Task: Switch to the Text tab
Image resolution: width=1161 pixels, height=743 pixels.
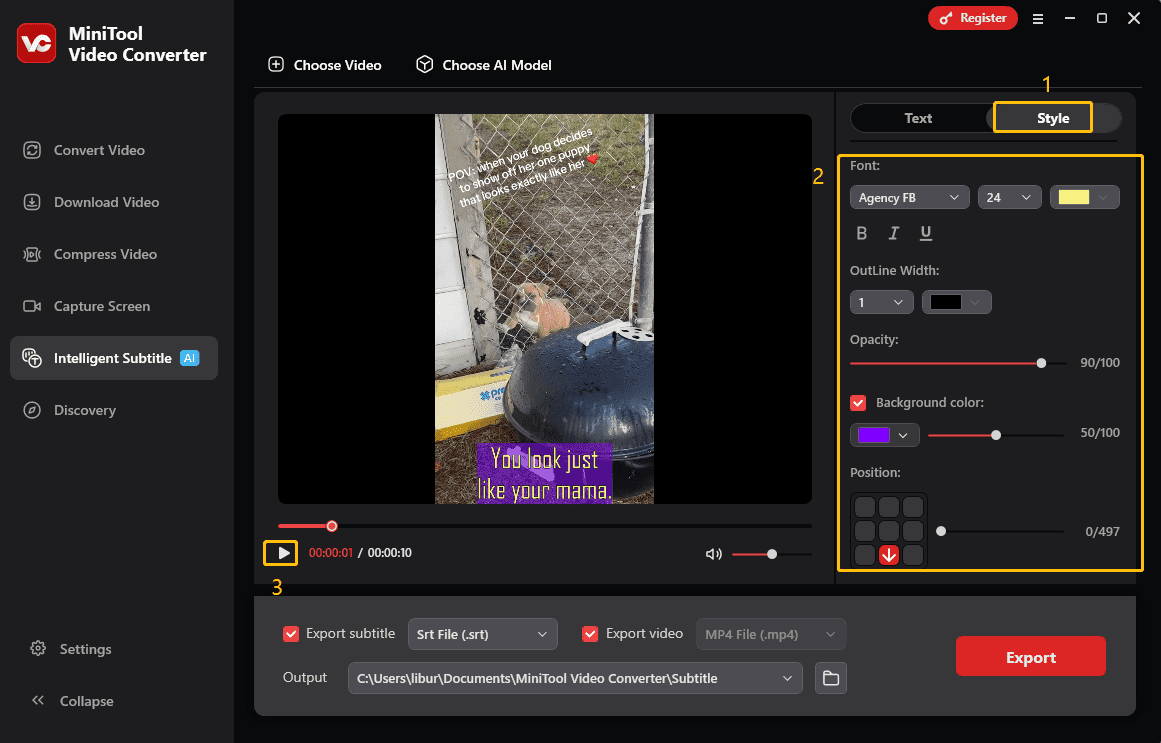Action: point(918,118)
